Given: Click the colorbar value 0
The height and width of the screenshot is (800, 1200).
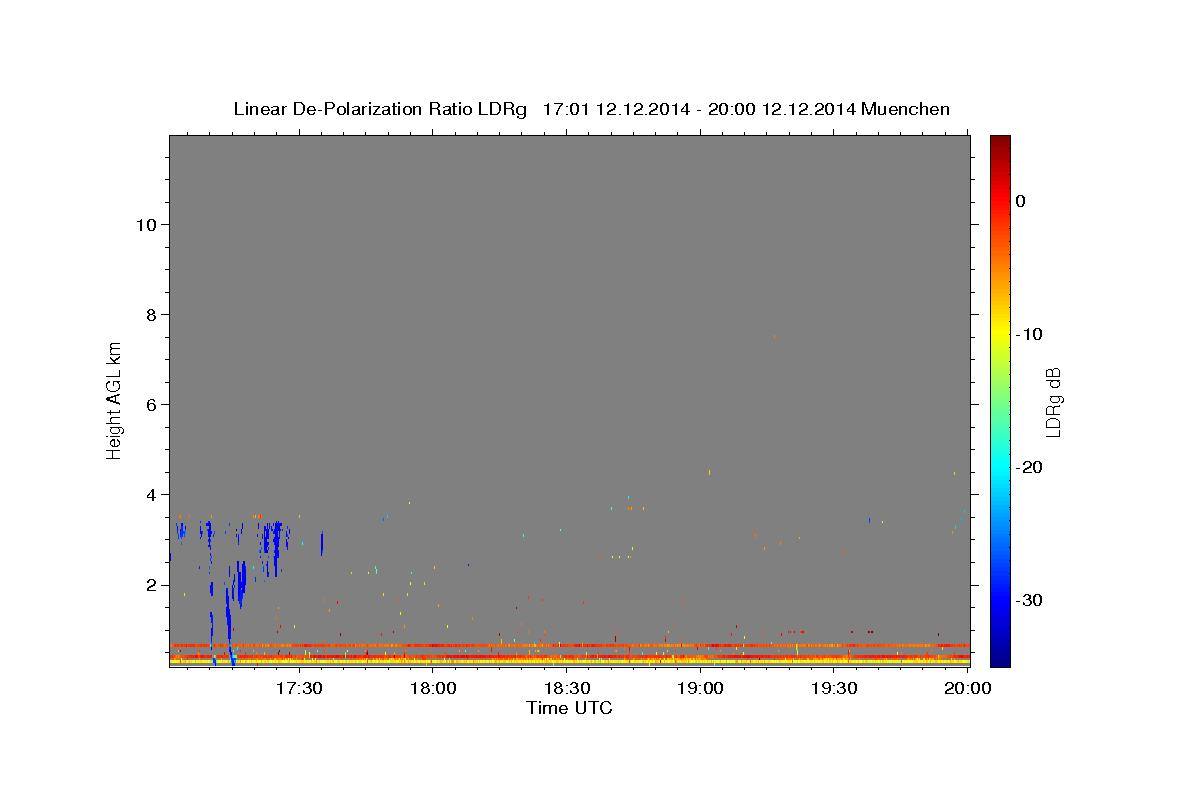Looking at the screenshot, I should coord(1020,201).
